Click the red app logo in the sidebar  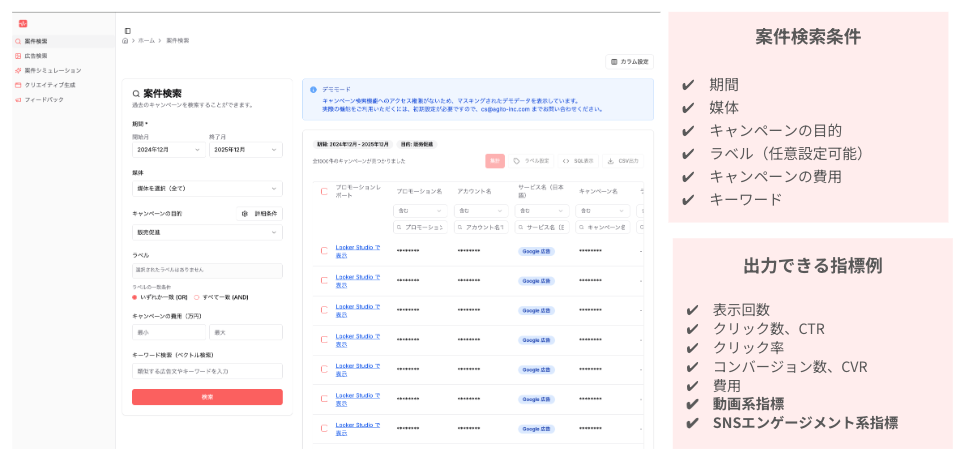(x=23, y=24)
